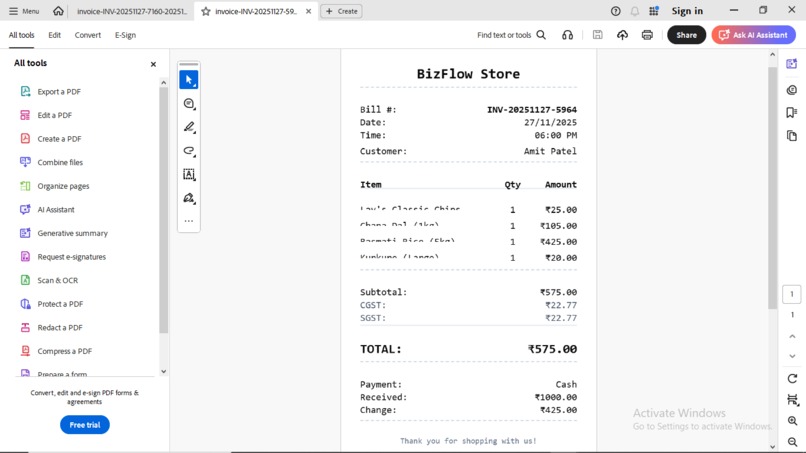Click the TOTAL amount ₹575.00
Image resolution: width=806 pixels, height=453 pixels.
point(552,349)
